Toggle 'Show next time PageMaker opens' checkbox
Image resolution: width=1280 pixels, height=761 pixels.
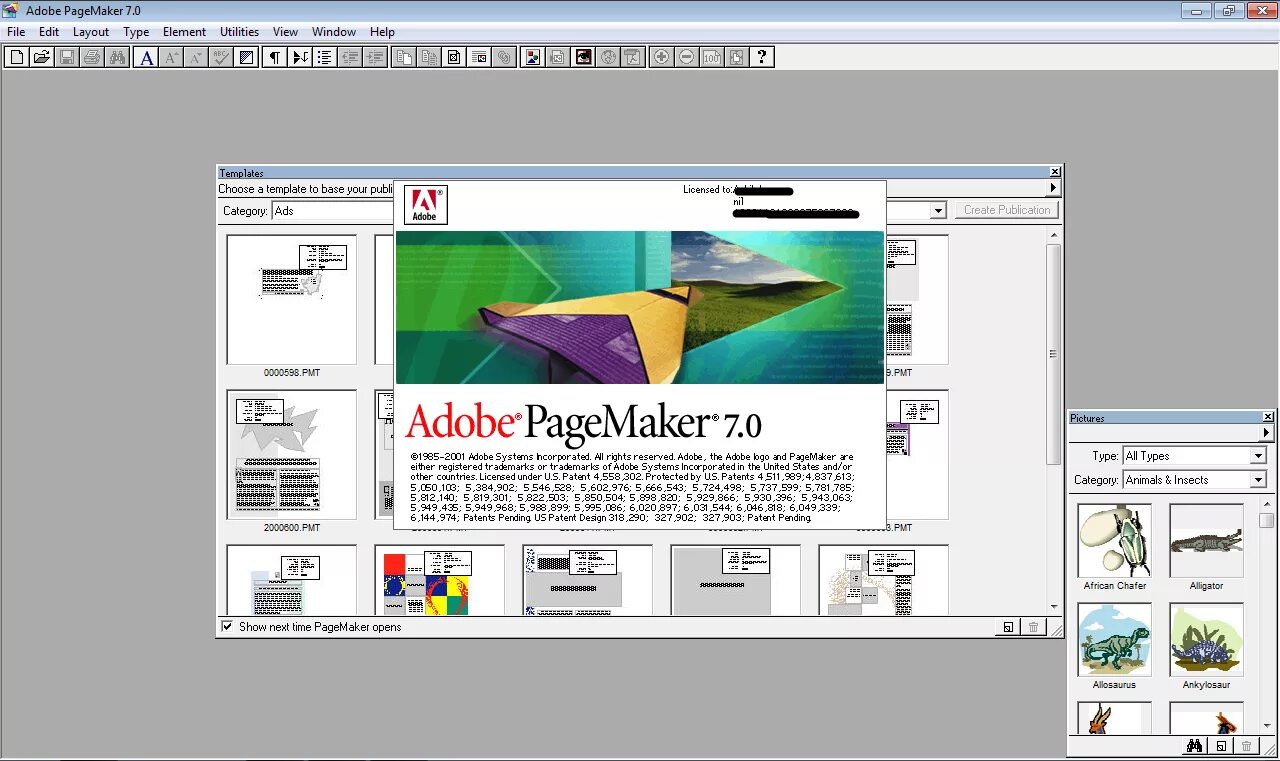tap(228, 627)
